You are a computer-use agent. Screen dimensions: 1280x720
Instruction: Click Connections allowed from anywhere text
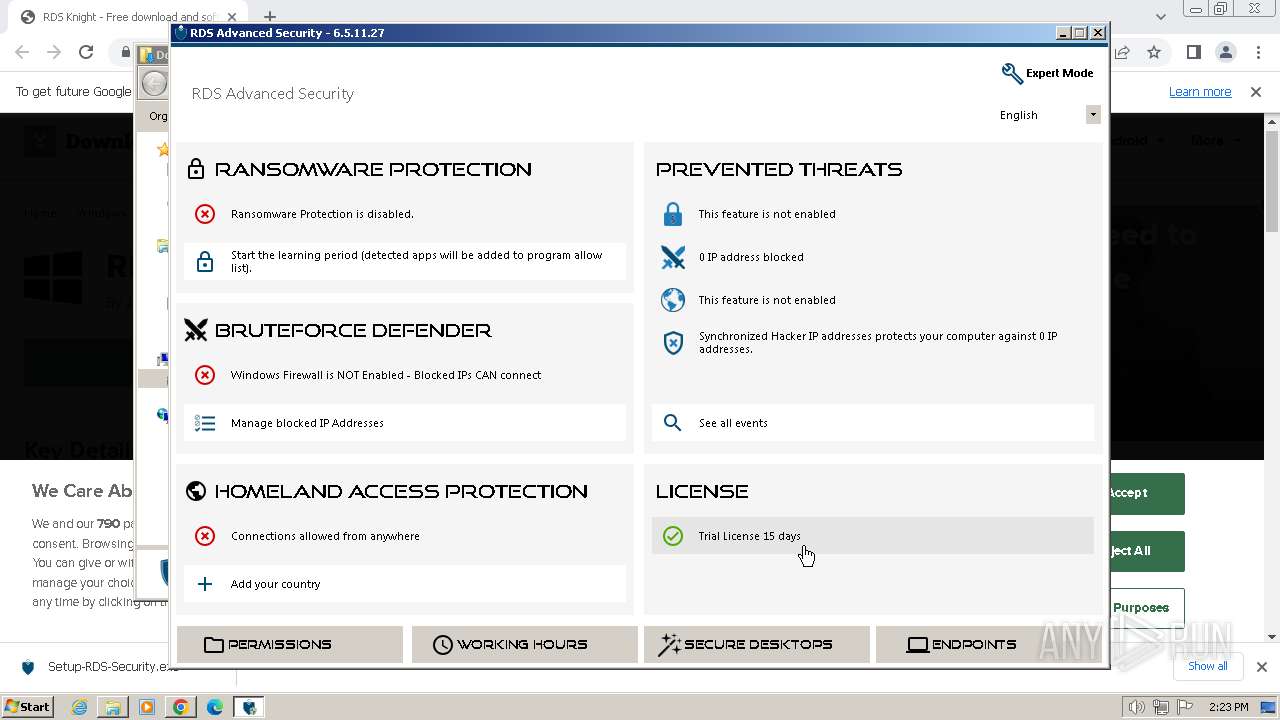pyautogui.click(x=325, y=536)
